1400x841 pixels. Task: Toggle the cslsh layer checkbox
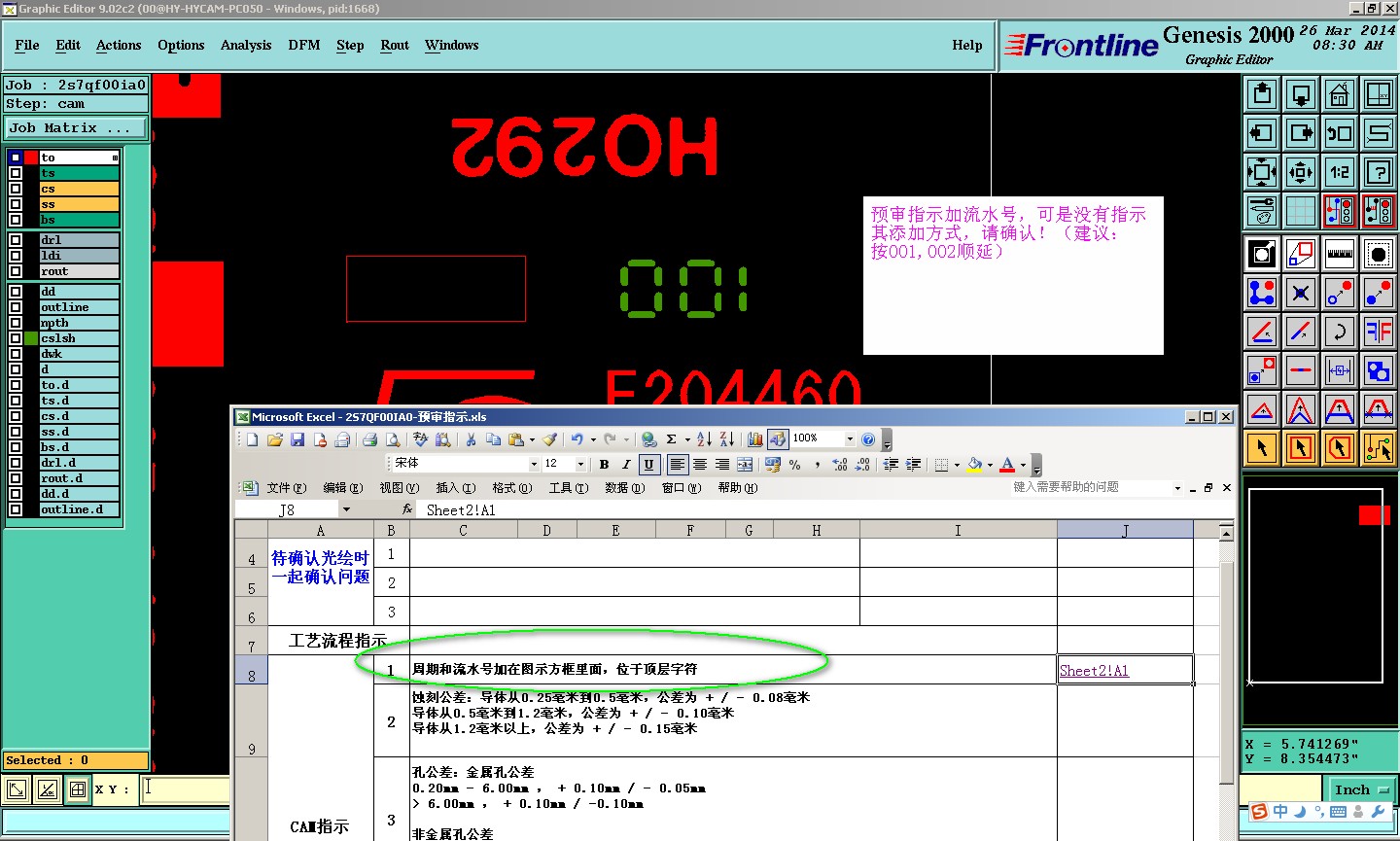tap(16, 338)
